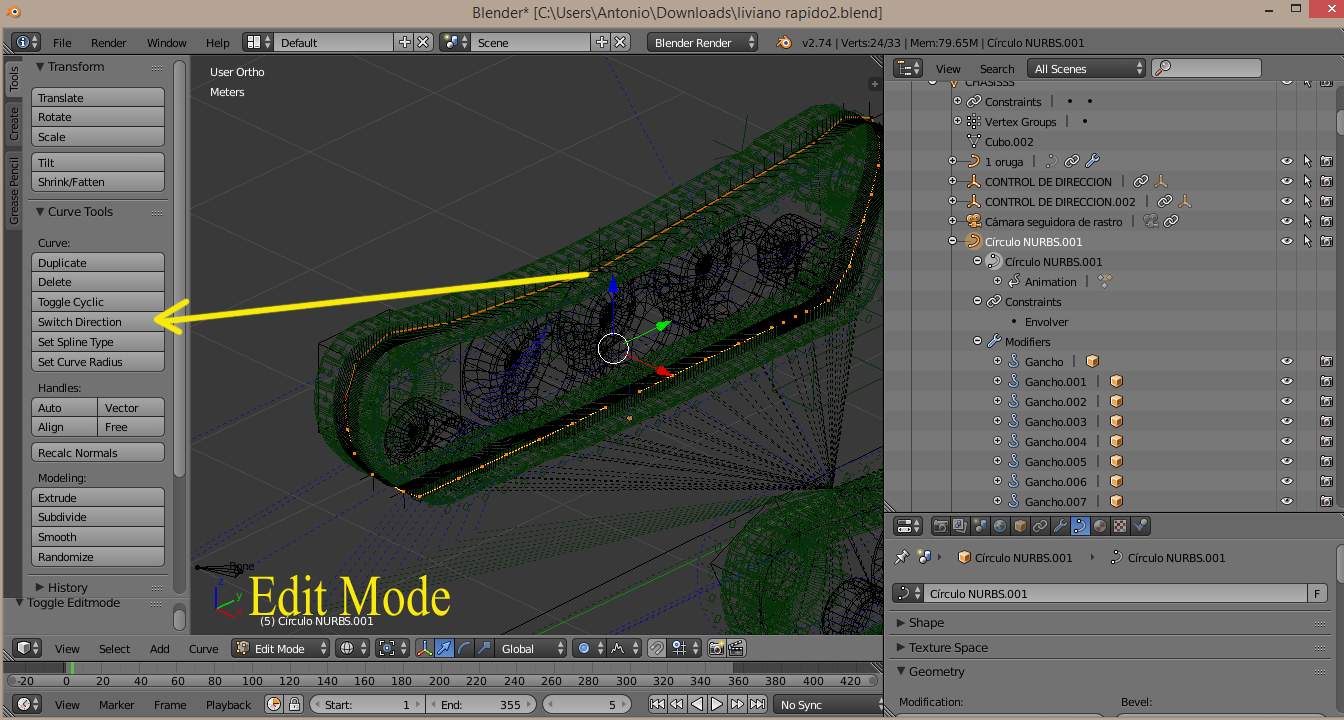Click the Texture checkerboard properties icon
1344x720 pixels.
point(1120,526)
